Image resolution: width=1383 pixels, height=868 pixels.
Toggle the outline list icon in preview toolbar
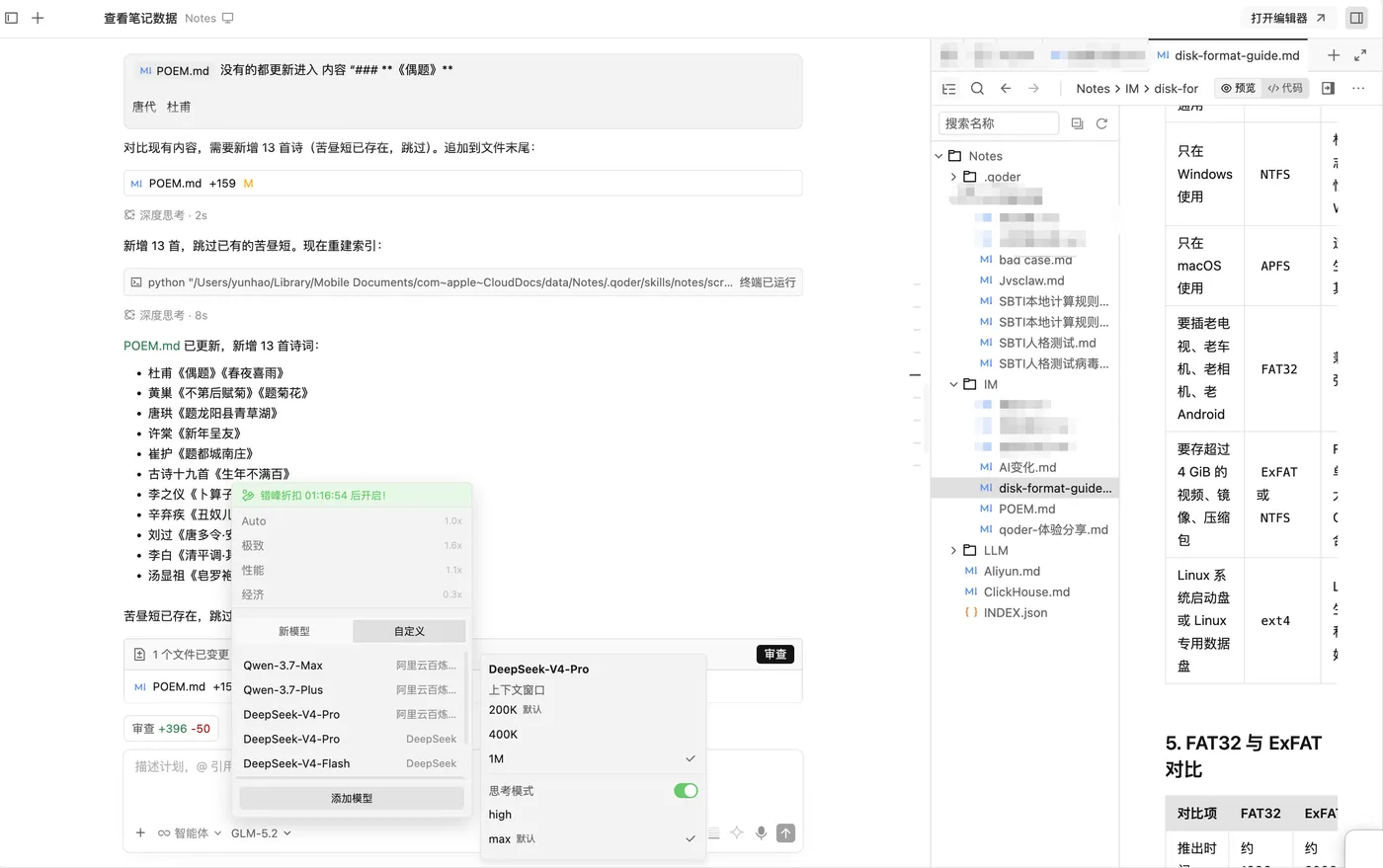949,88
